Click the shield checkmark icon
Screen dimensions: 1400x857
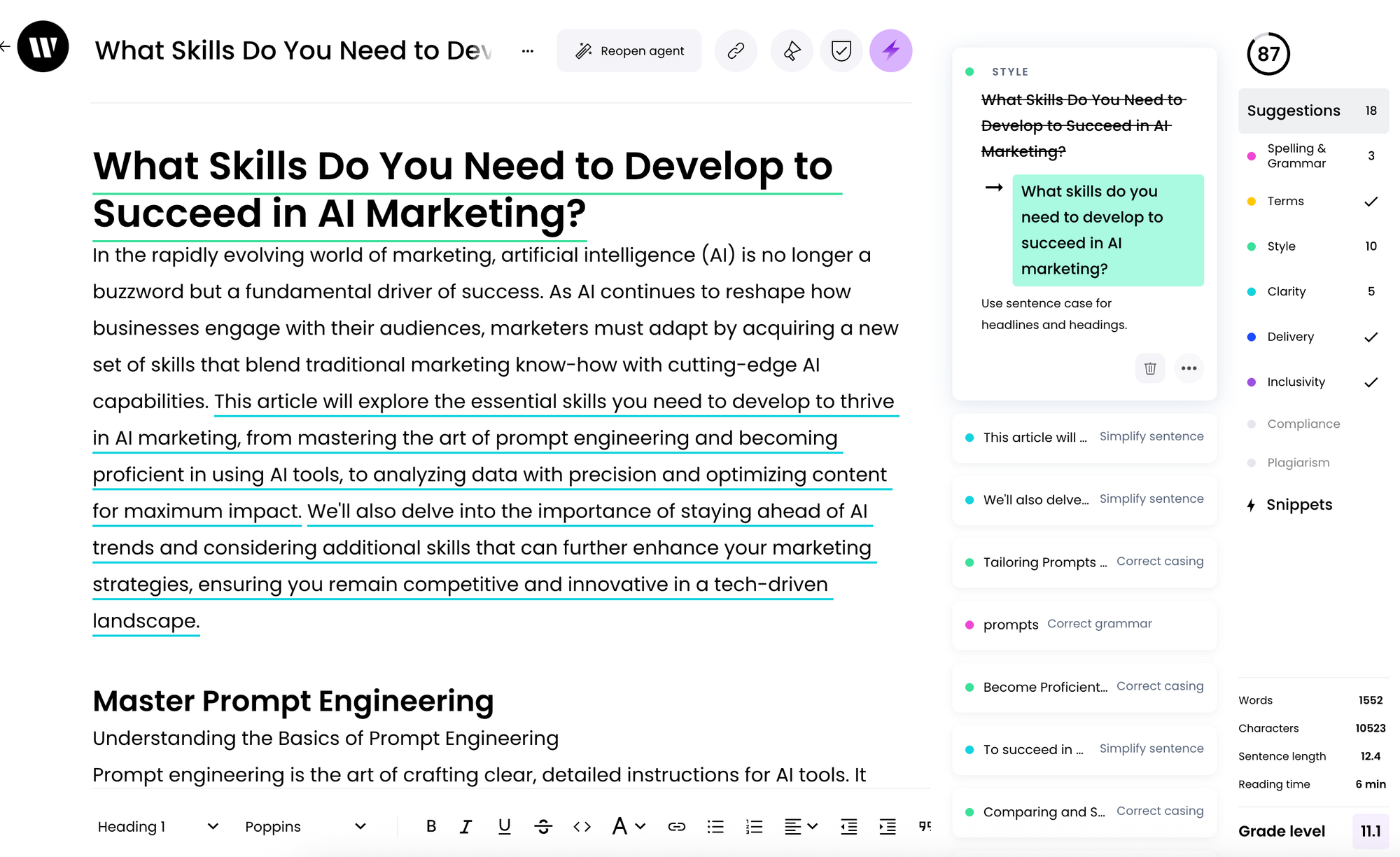(x=841, y=50)
